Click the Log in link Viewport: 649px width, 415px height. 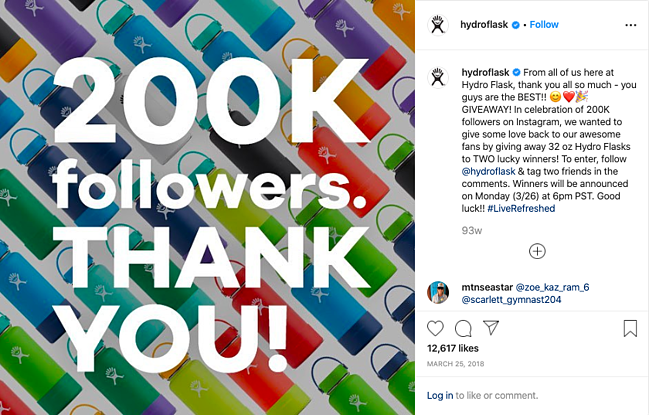(x=439, y=395)
